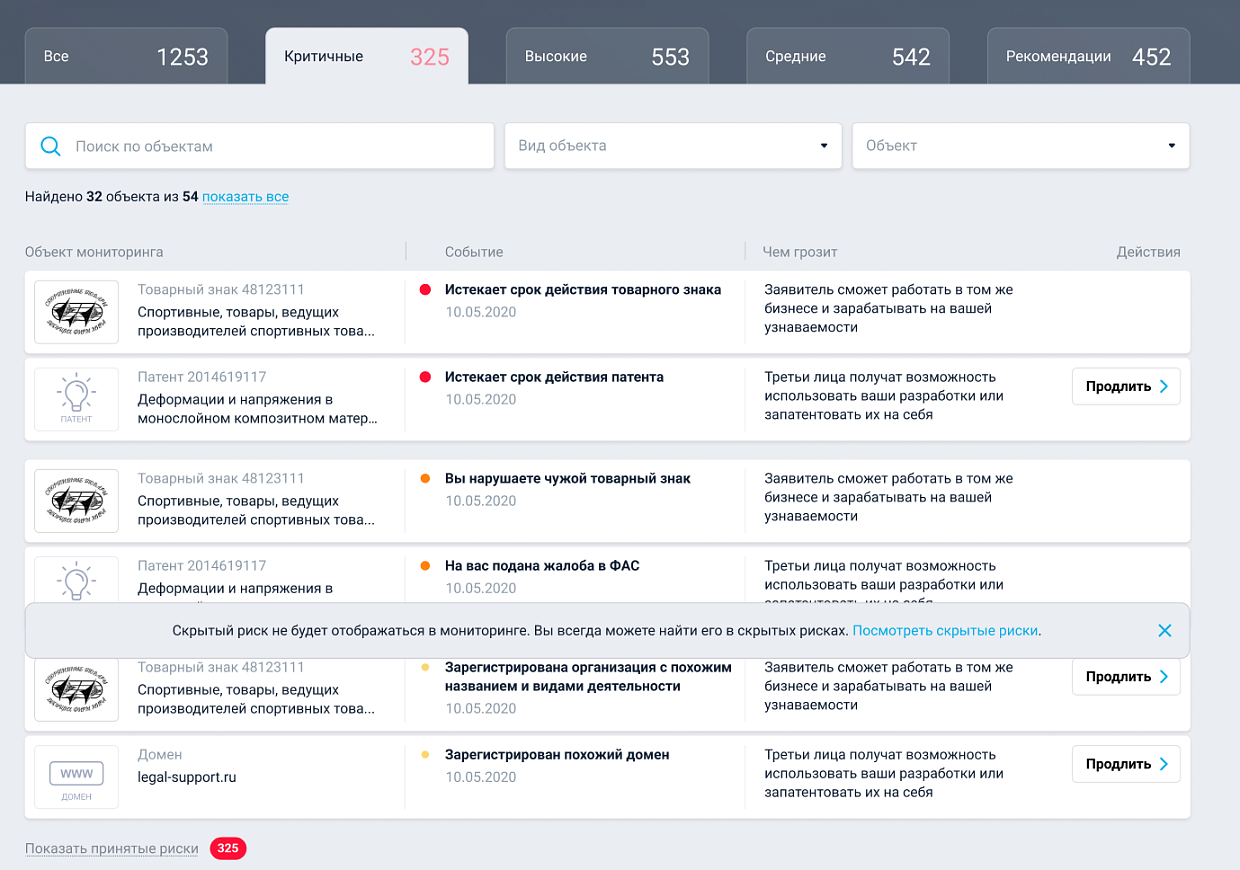The width and height of the screenshot is (1240, 870).
Task: Click the показать все link
Action: (245, 197)
